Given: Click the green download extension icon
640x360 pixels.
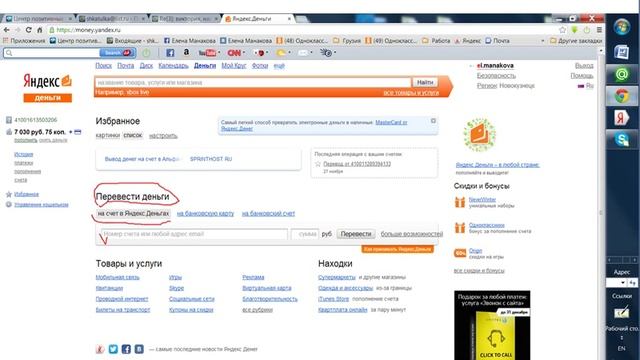Looking at the screenshot, I should pyautogui.click(x=575, y=30).
